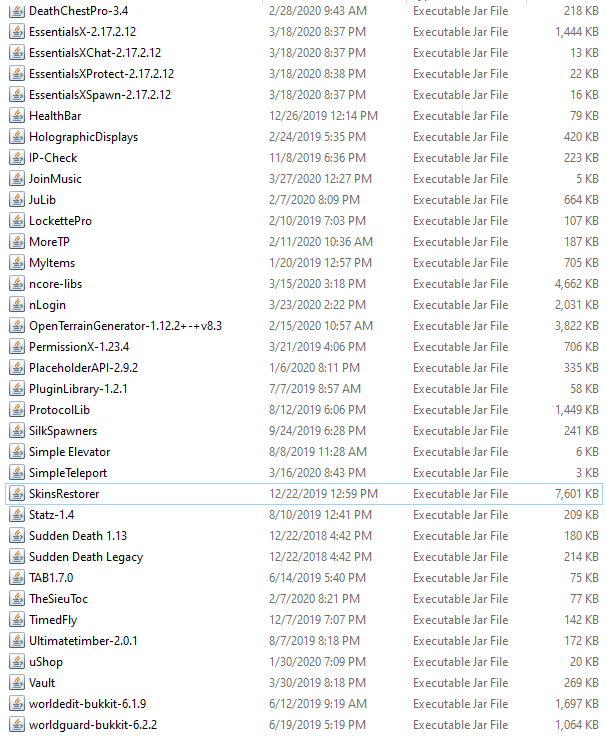Click date 2/24/2019 5:35 PM for HolographicDisplays
This screenshot has height=740, width=606.
[317, 137]
